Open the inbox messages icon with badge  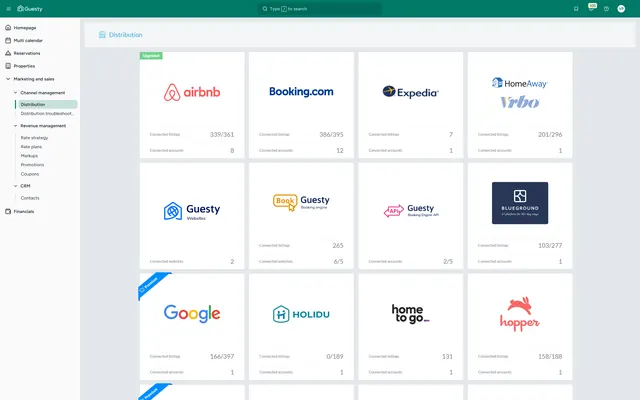click(591, 8)
